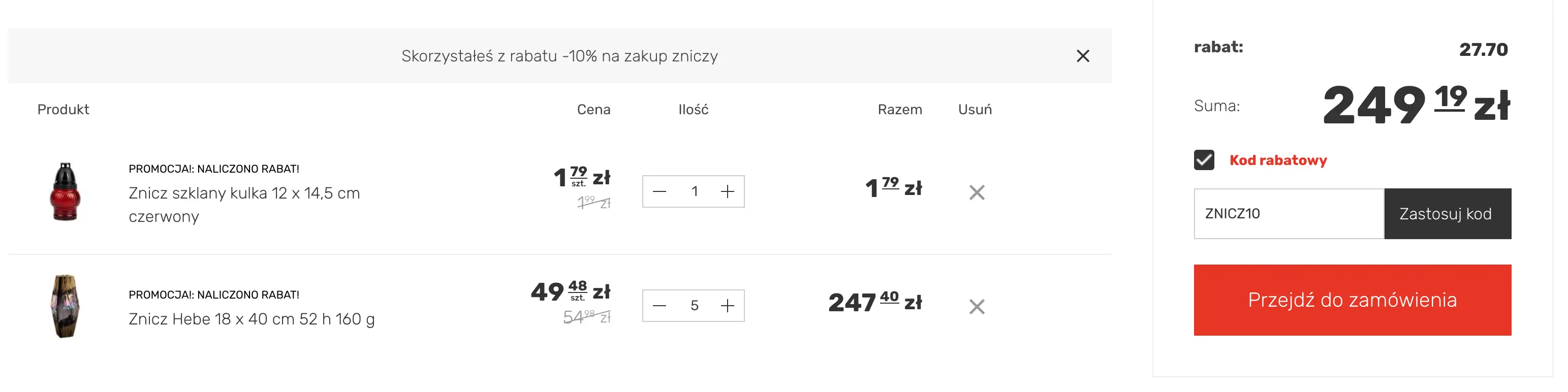Click the discount code input field
This screenshot has width=1568, height=392.
[1288, 214]
